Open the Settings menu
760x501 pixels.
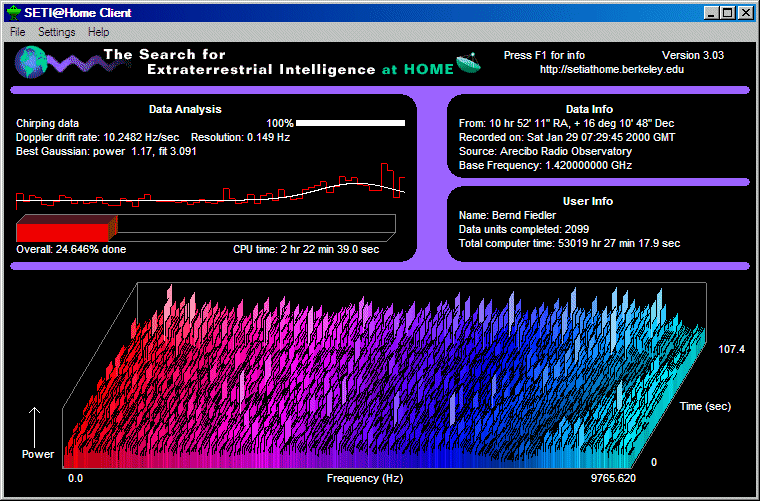[x=57, y=32]
